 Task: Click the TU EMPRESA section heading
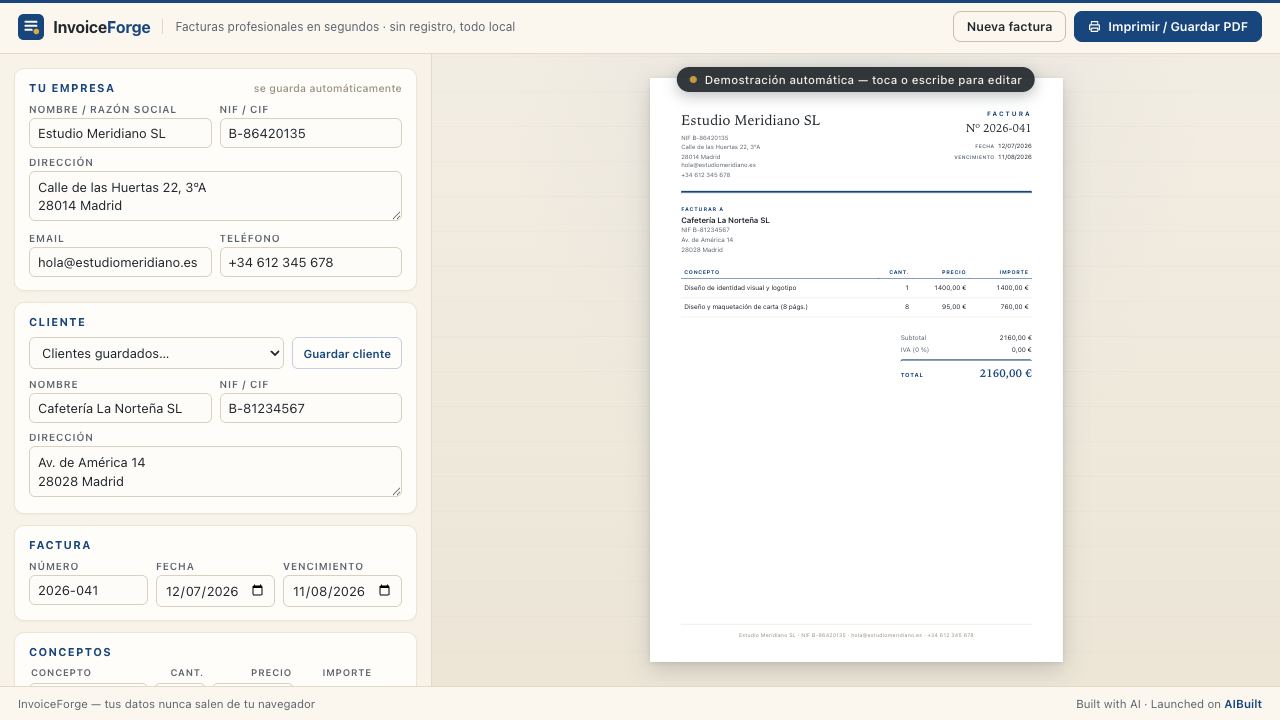[x=72, y=88]
